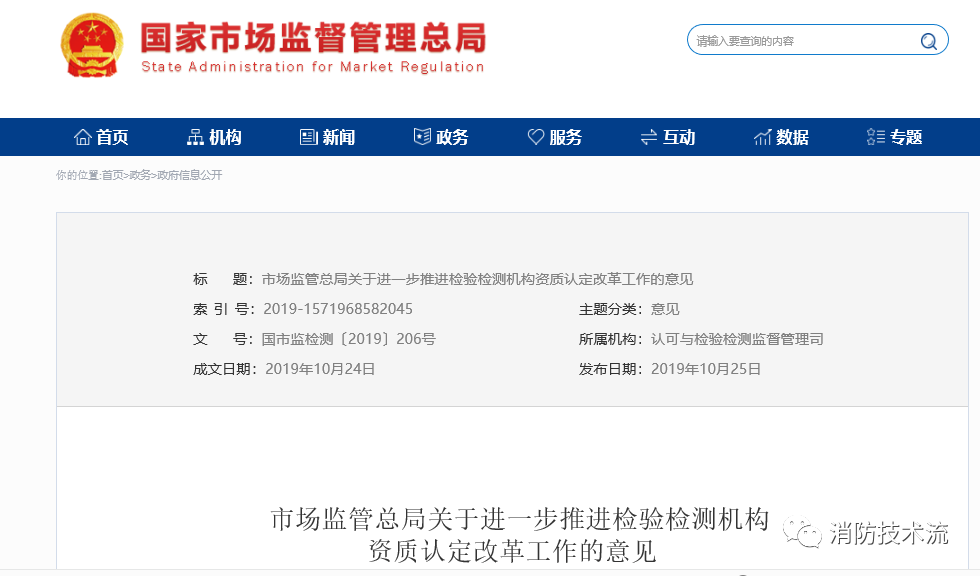Click the house icon beside 首页
The height and width of the screenshot is (576, 980).
coord(83,137)
